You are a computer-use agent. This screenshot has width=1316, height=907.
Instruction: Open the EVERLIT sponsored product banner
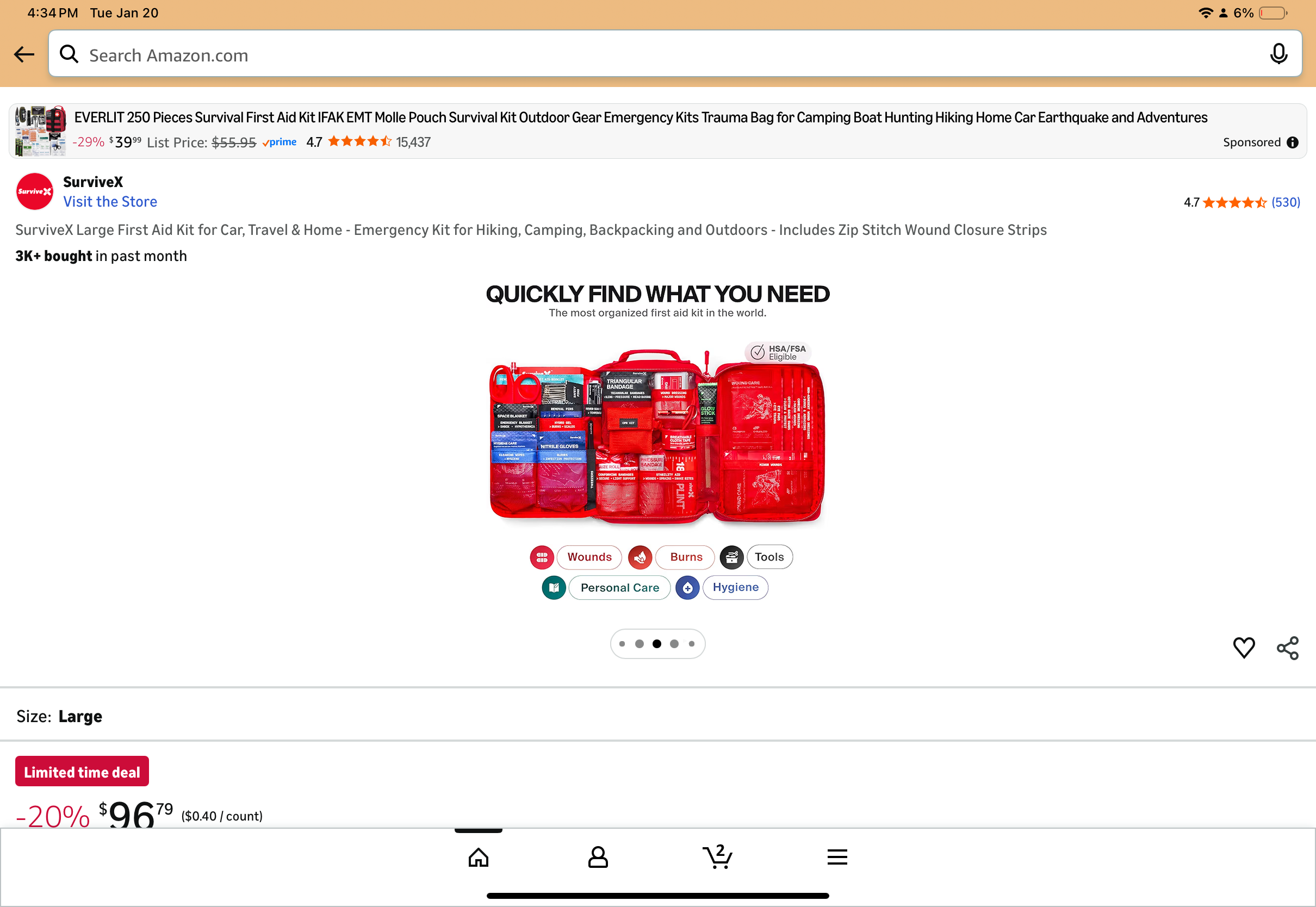658,131
